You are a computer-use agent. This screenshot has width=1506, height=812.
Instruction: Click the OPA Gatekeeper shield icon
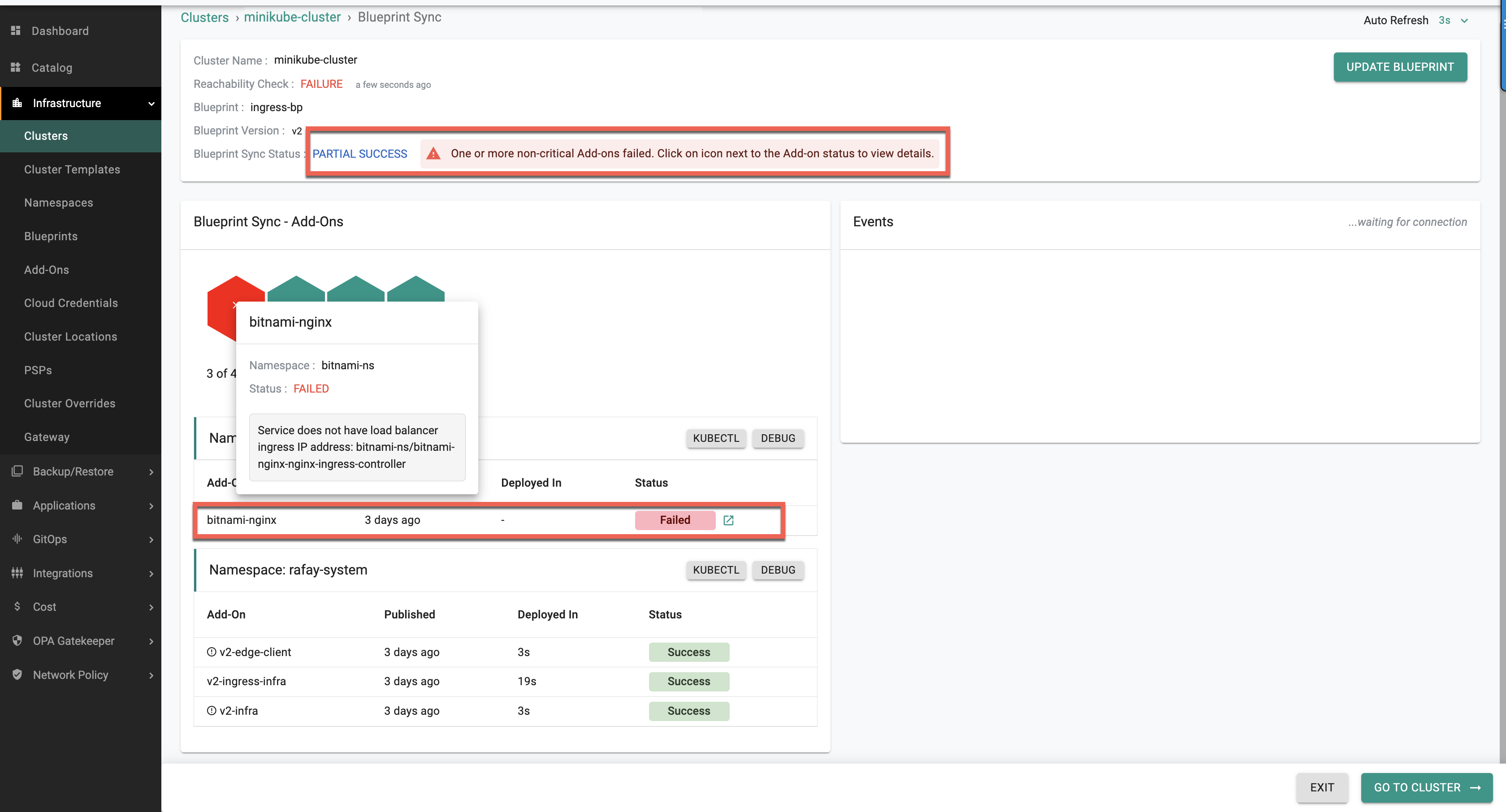tap(17, 640)
